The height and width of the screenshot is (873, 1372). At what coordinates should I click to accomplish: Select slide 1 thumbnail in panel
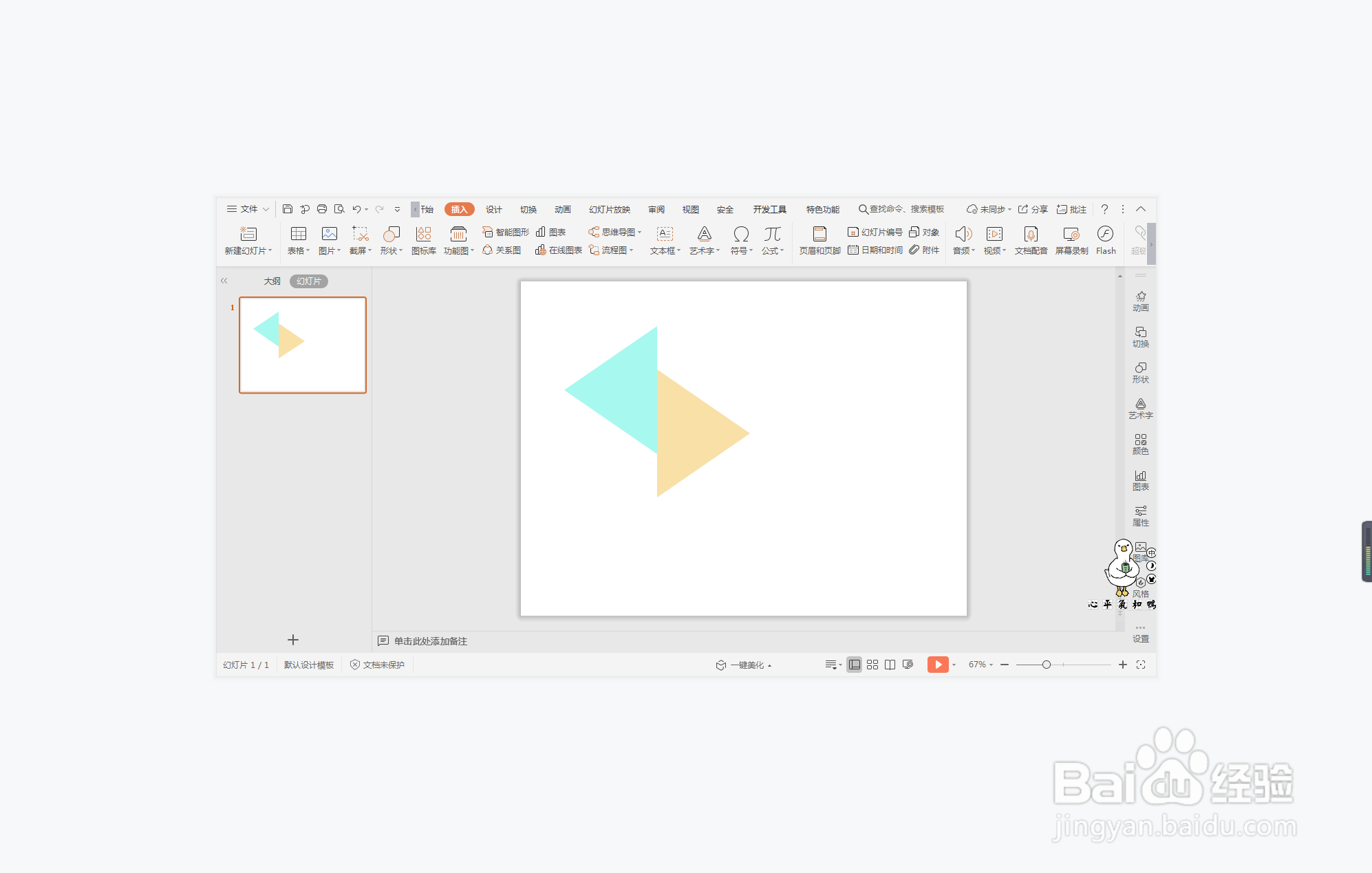pos(302,345)
